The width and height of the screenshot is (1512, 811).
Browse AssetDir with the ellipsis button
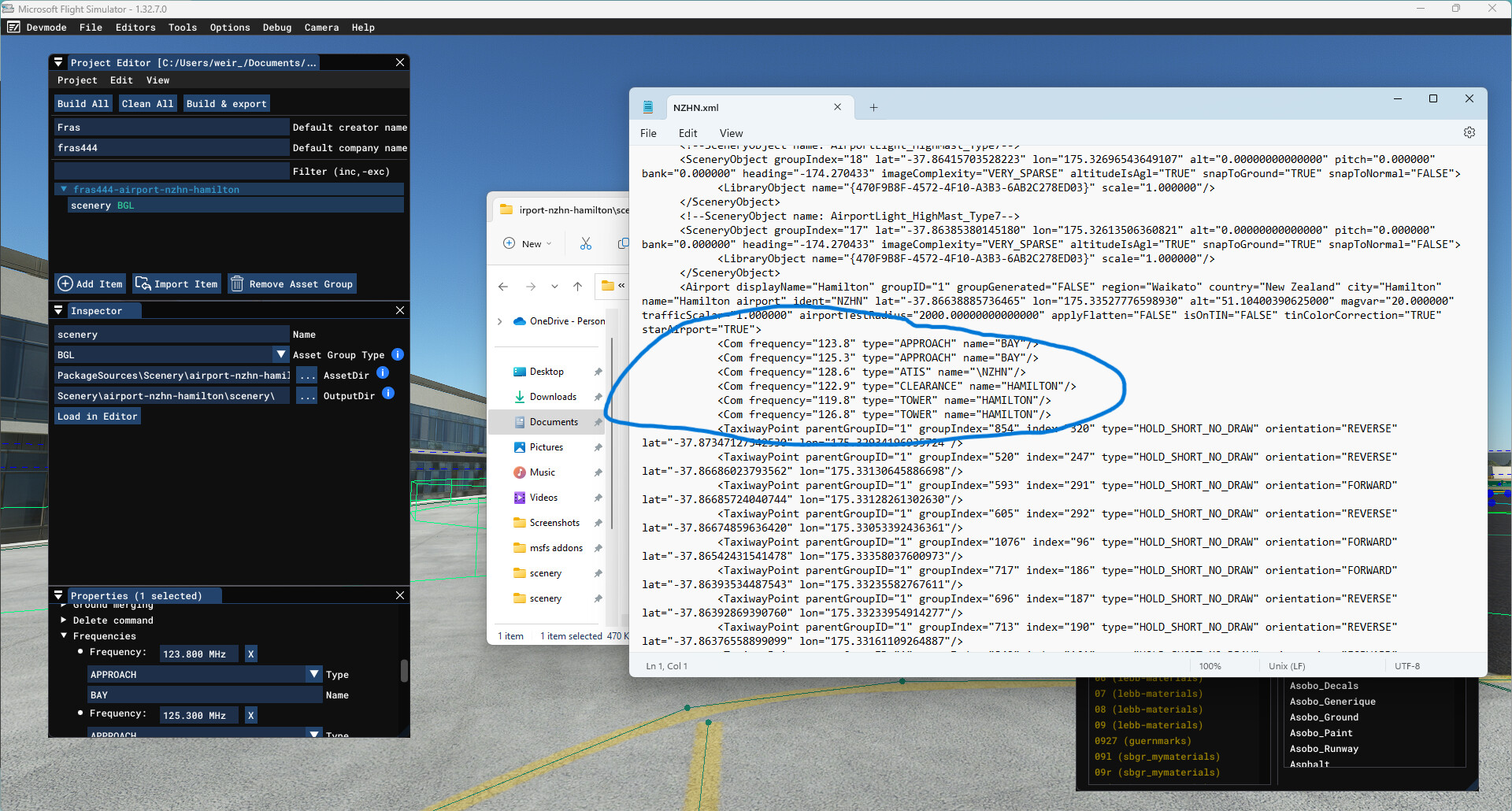[307, 375]
